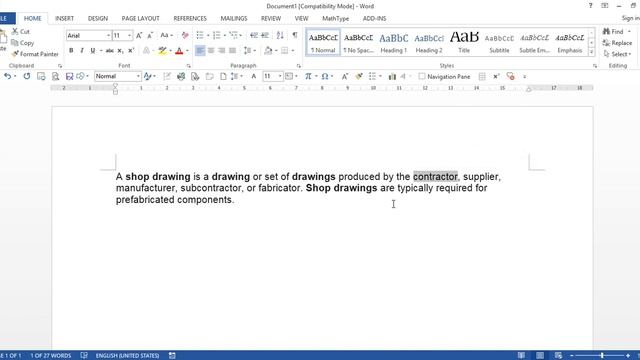Open Change Case dropdown
The width and height of the screenshot is (640, 360).
(x=167, y=36)
